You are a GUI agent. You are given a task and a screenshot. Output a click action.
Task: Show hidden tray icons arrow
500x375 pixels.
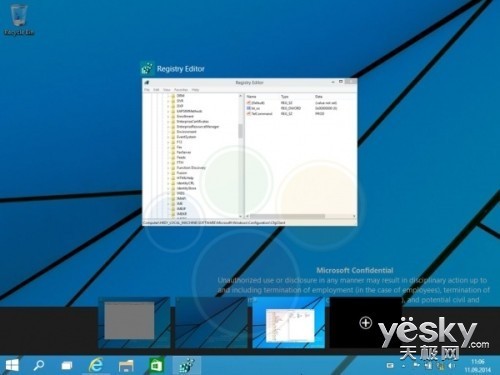pyautogui.click(x=404, y=366)
